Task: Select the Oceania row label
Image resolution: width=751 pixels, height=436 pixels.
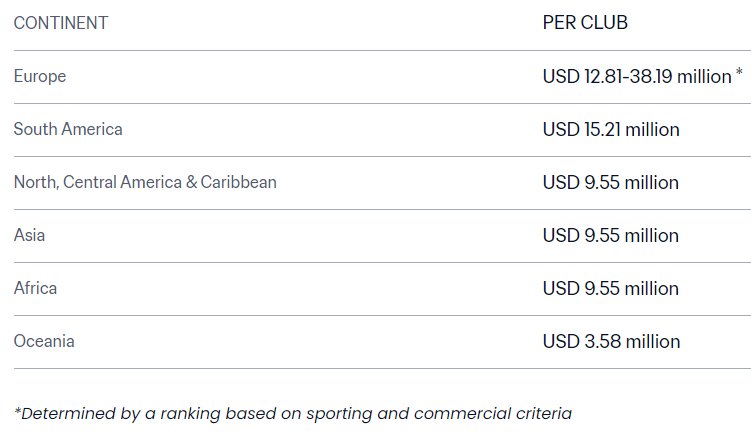Action: point(44,342)
